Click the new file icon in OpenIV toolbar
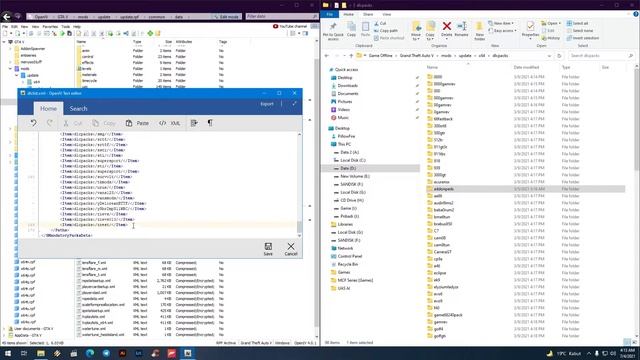Screen dimensions: 640x360 click(x=5, y=33)
